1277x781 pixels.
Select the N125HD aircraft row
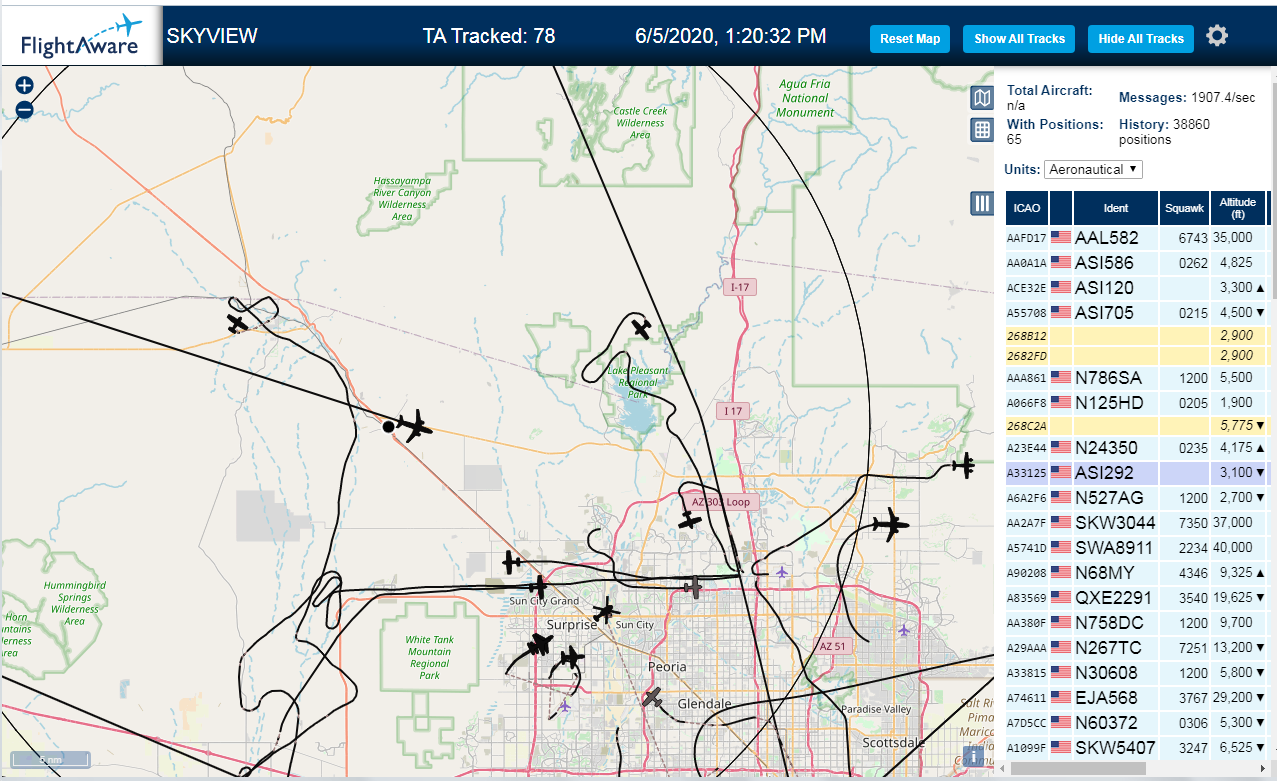click(1139, 403)
